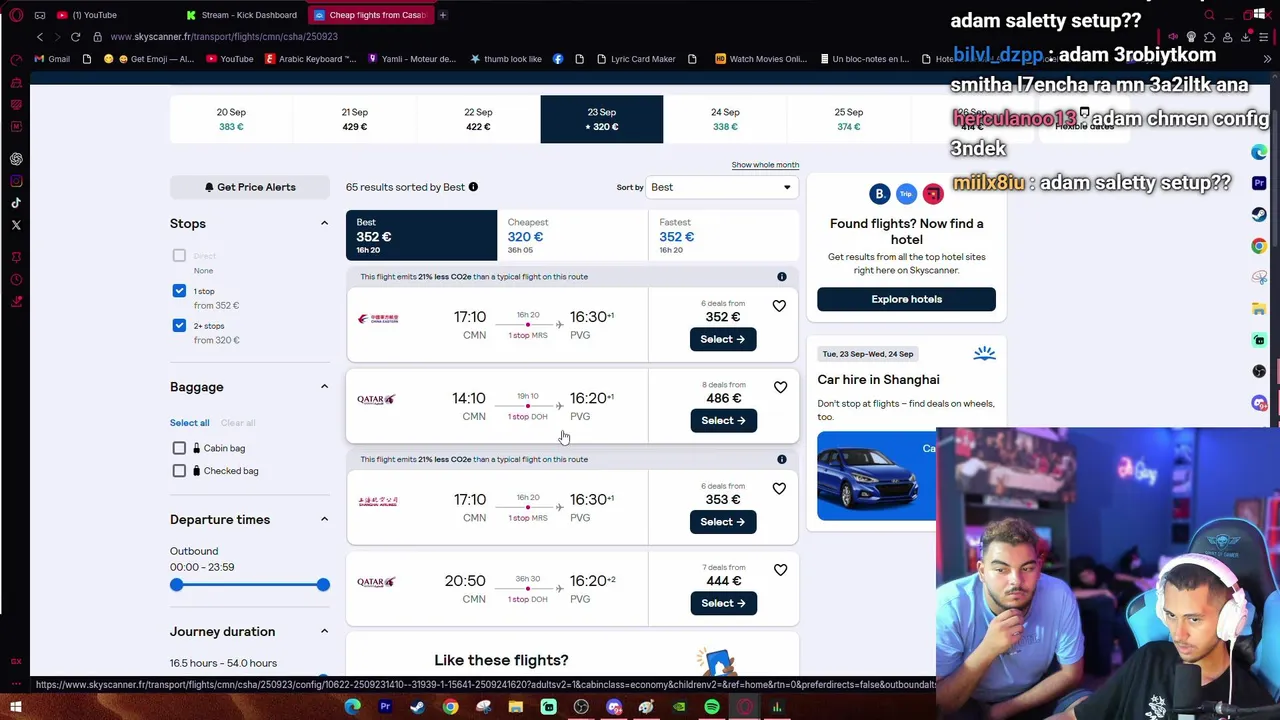This screenshot has height=720, width=1280.
Task: Open info icon next to results sorted by Best
Action: coord(473,187)
